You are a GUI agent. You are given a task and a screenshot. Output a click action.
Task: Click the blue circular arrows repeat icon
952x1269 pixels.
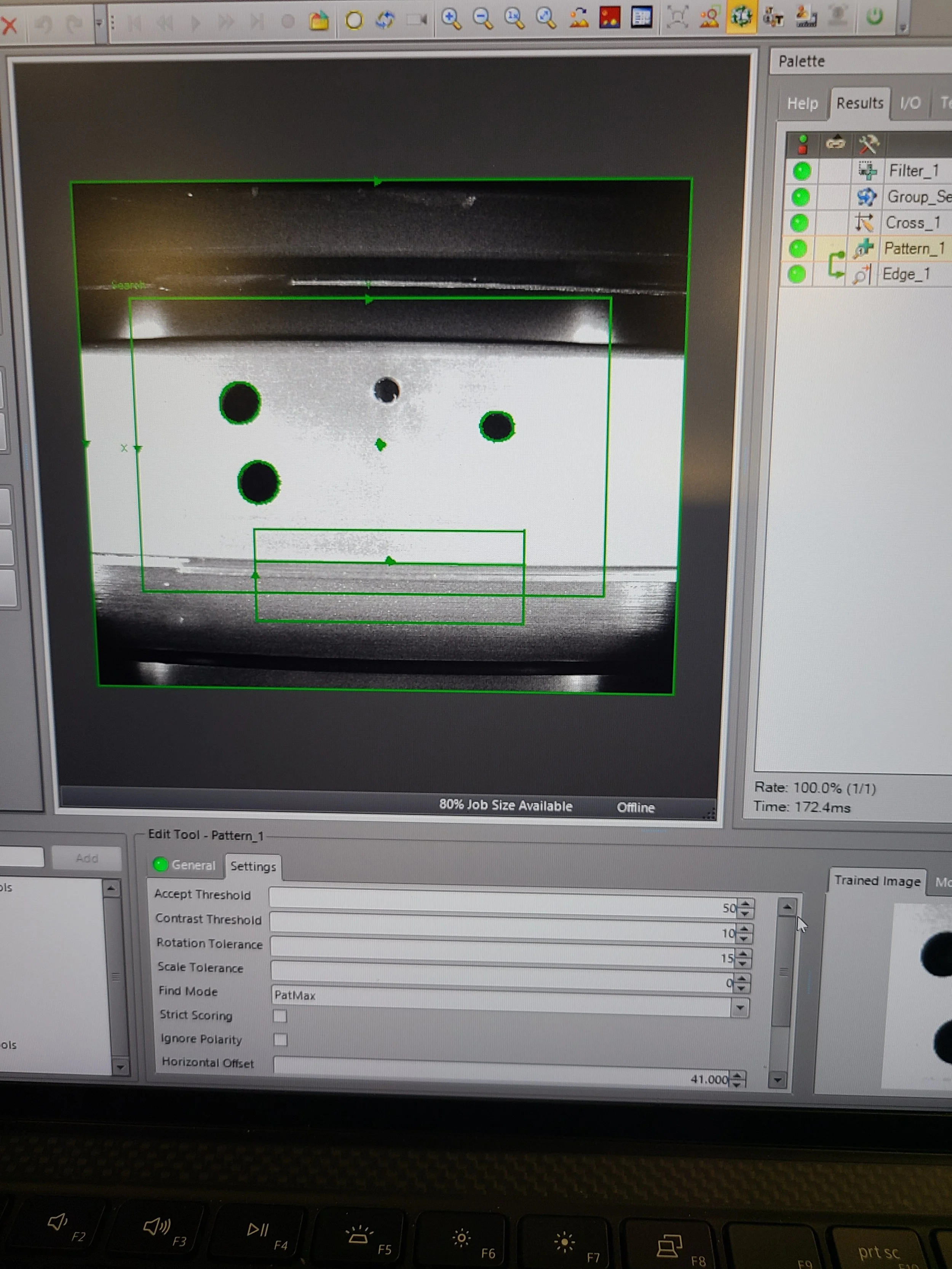point(385,20)
